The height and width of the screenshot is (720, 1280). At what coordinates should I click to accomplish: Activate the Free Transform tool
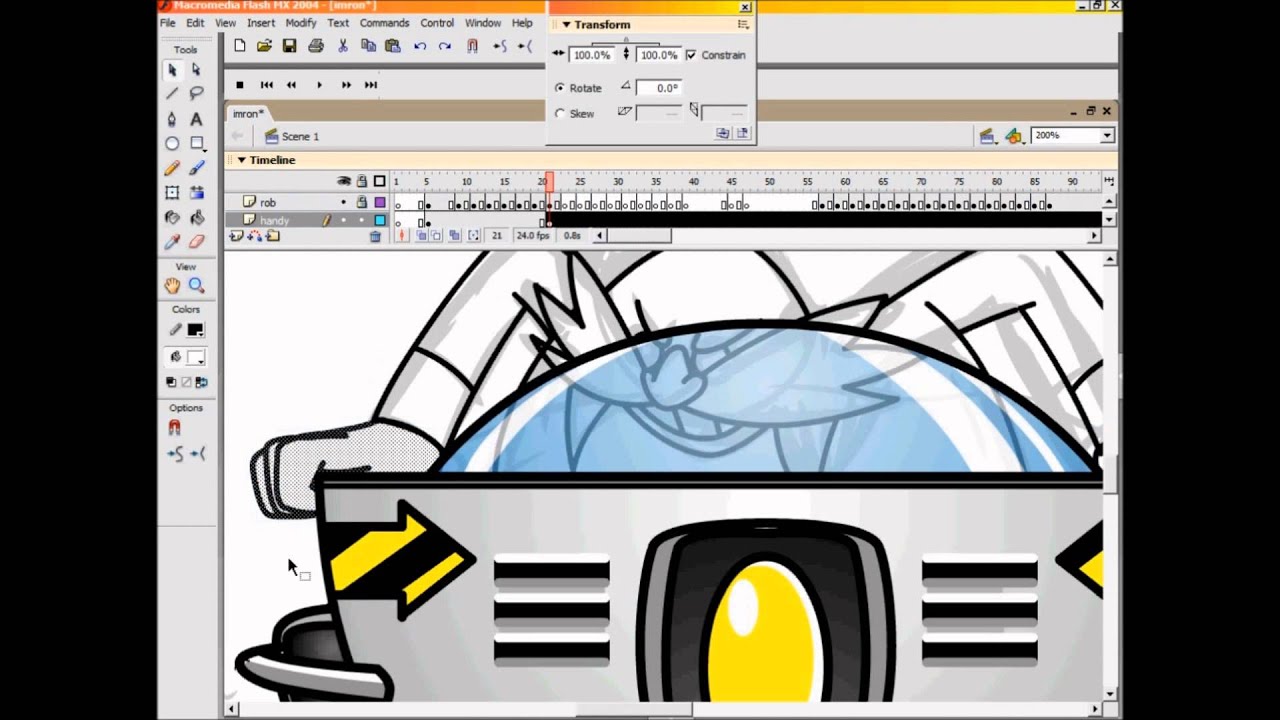click(172, 192)
